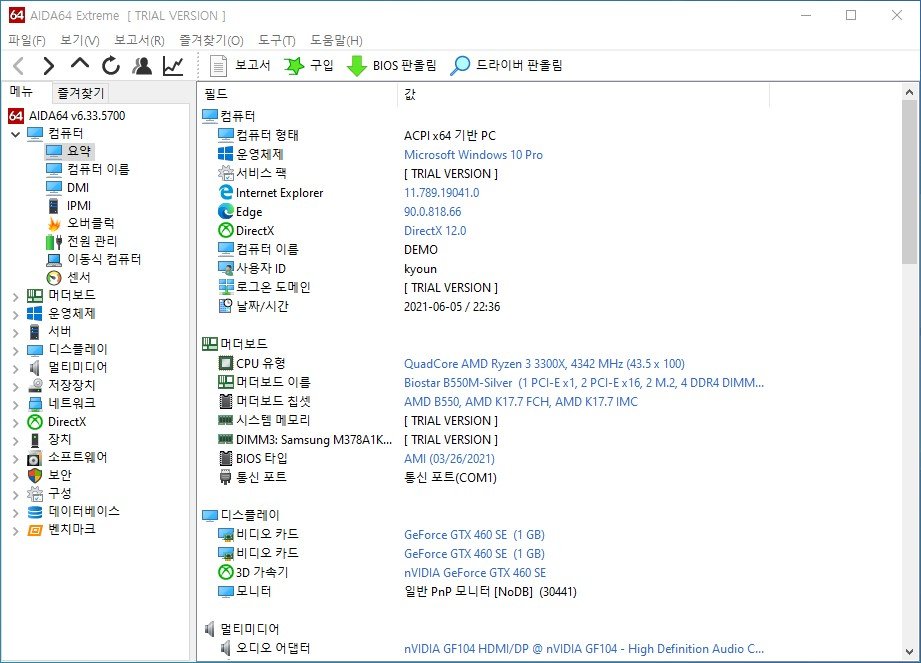The width and height of the screenshot is (921, 663).
Task: Click AMD B550 chipset link
Action: pyautogui.click(x=520, y=402)
